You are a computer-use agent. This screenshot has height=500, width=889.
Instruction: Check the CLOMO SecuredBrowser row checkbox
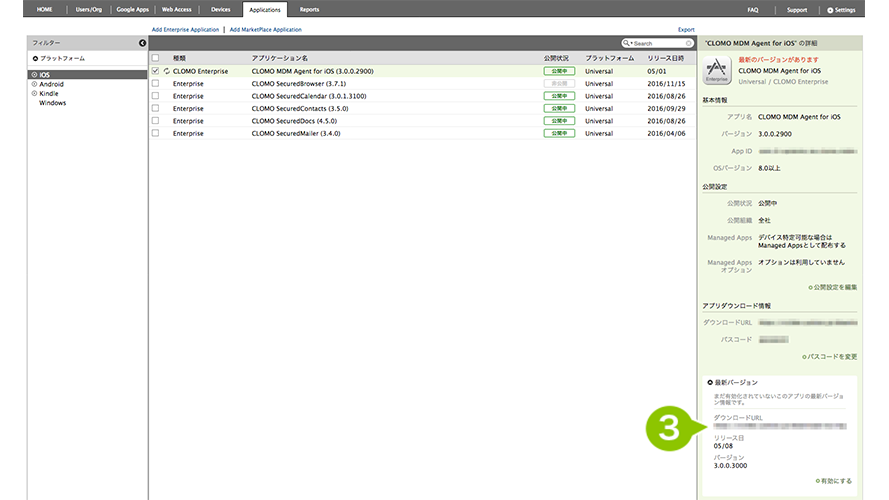[x=155, y=83]
